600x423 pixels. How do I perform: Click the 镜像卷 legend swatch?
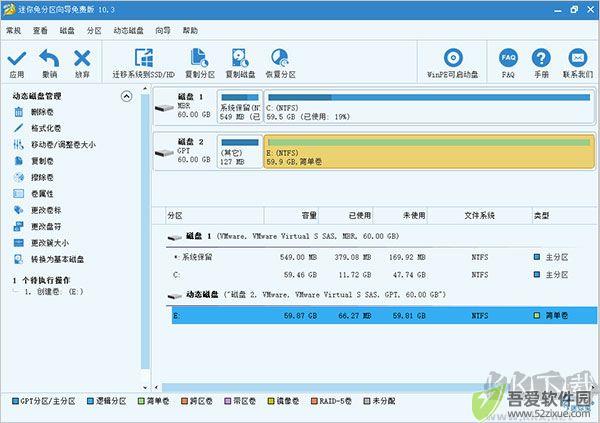point(271,401)
